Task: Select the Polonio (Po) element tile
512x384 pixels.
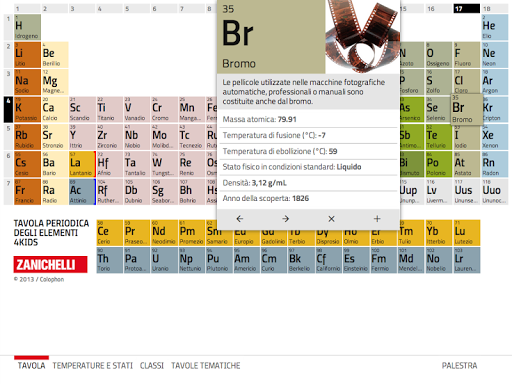Action: point(439,164)
